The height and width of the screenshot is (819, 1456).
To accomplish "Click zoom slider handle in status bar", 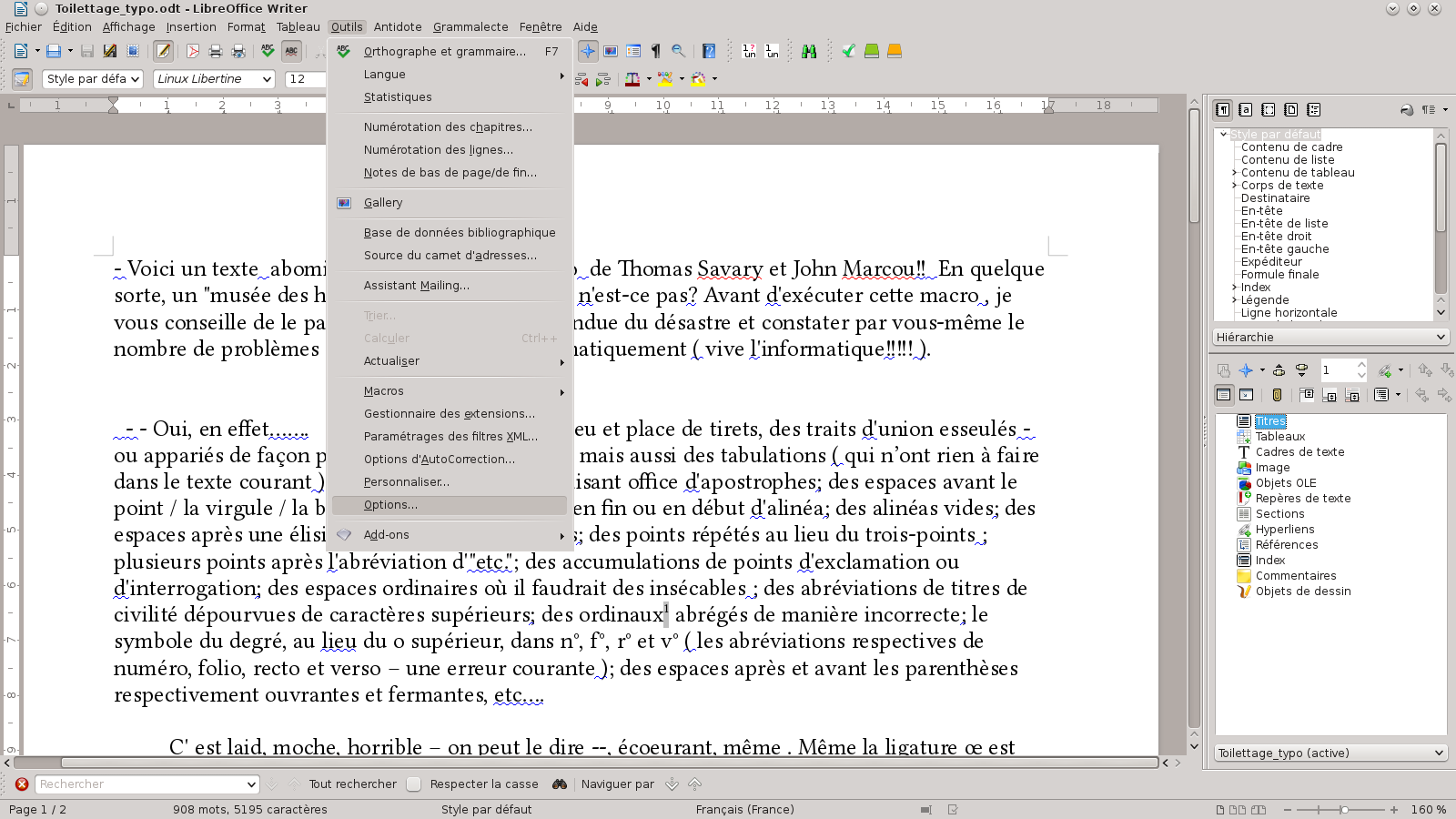I will 1344,810.
